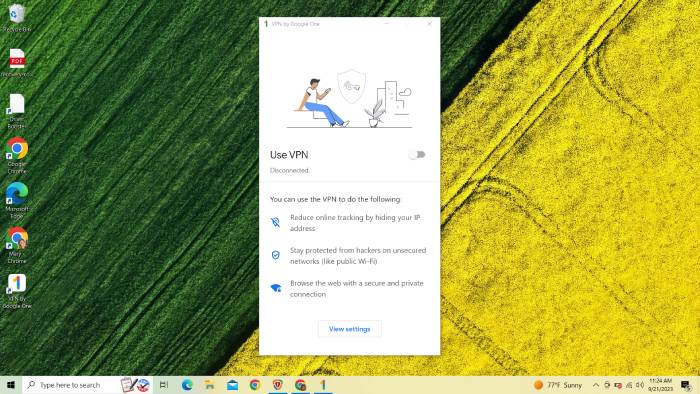
Task: Open Task View from the taskbar
Action: (164, 385)
